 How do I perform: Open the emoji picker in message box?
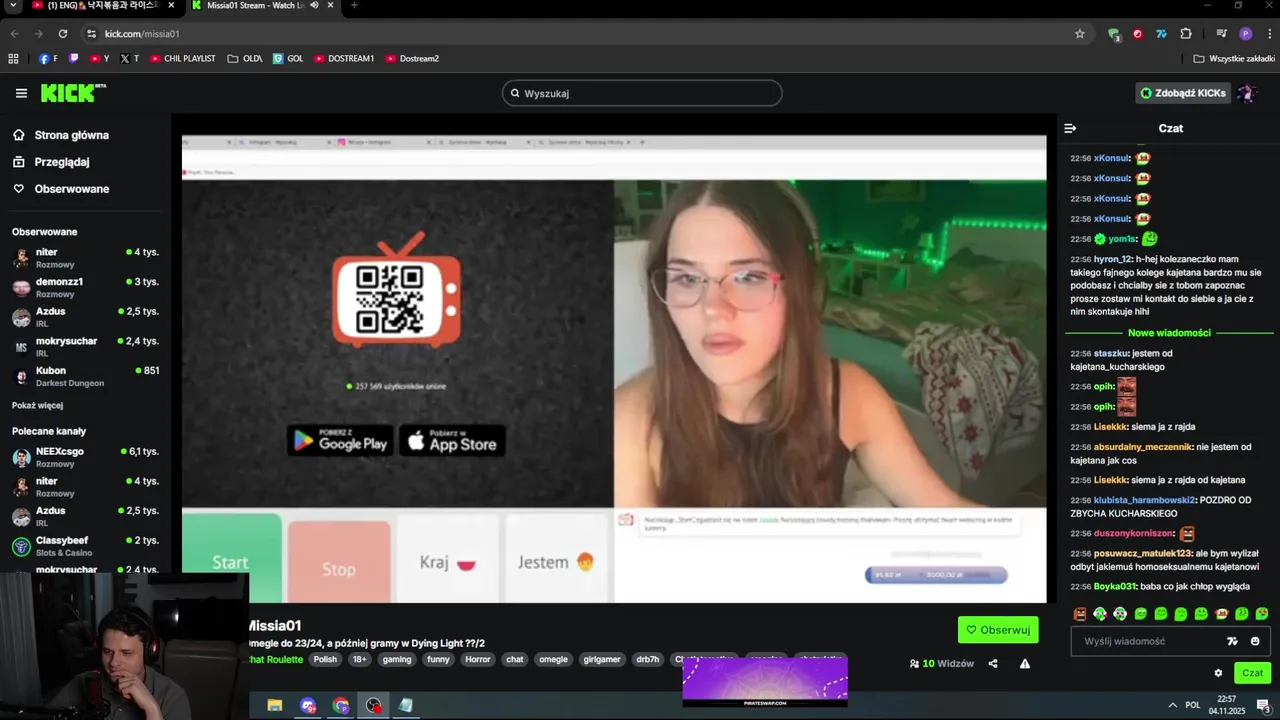tap(1255, 641)
